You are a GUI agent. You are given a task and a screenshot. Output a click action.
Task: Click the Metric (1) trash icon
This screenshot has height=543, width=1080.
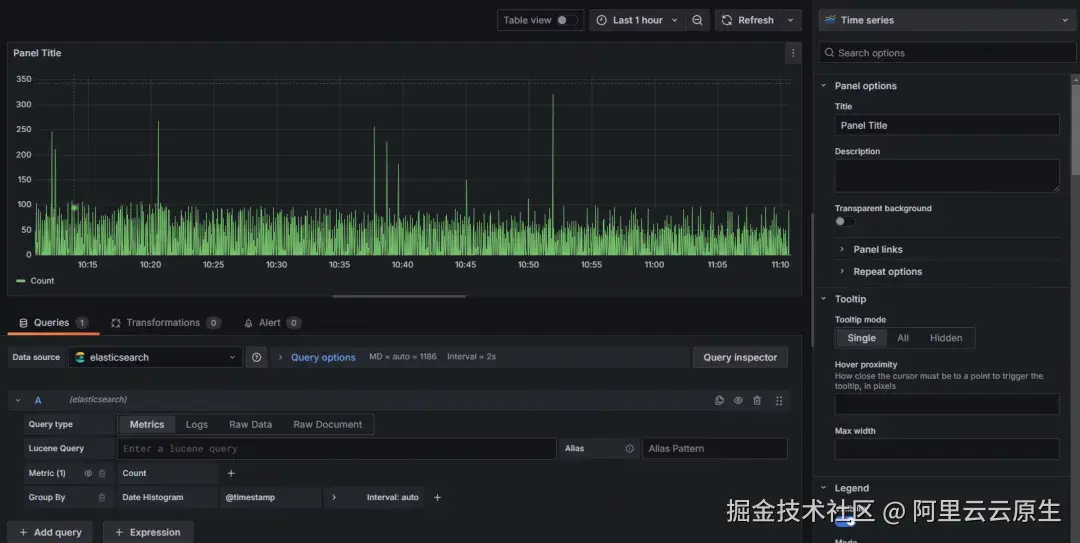click(x=102, y=473)
